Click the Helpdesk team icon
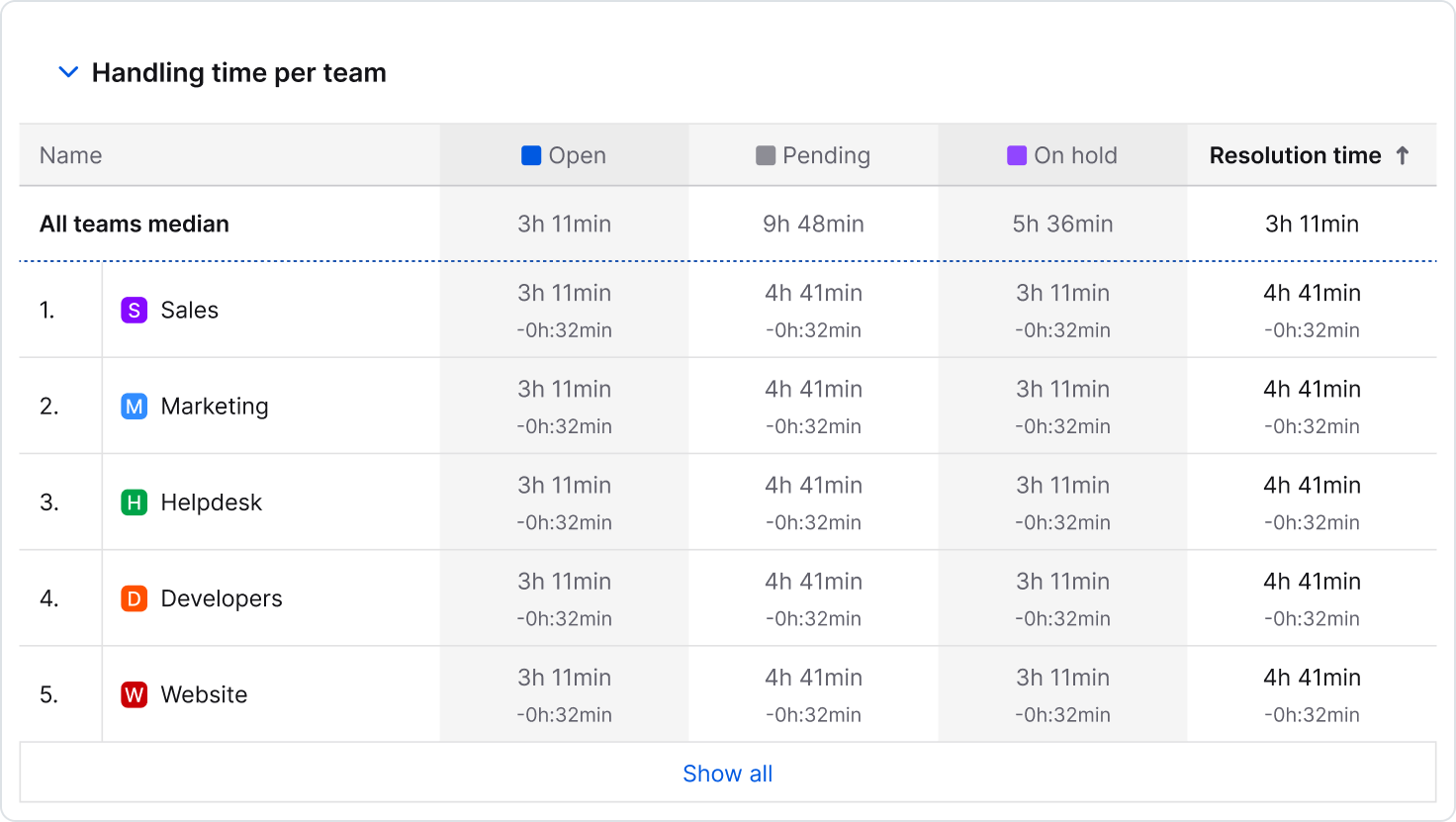 pos(134,502)
